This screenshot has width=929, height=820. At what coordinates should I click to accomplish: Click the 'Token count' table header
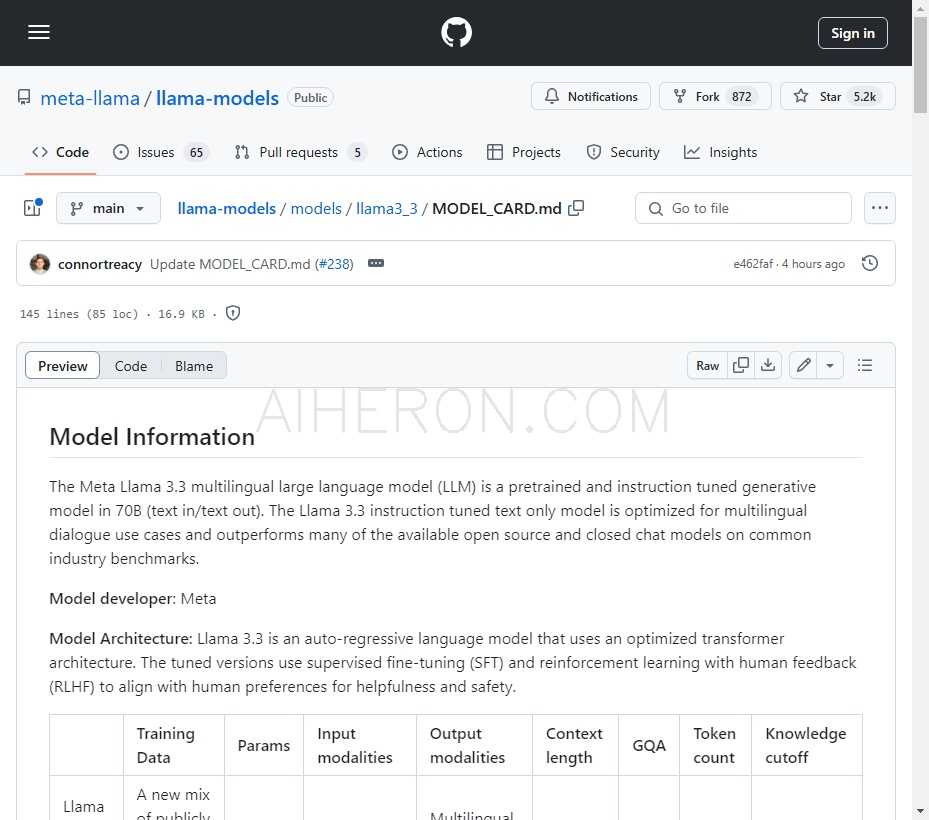coord(715,745)
